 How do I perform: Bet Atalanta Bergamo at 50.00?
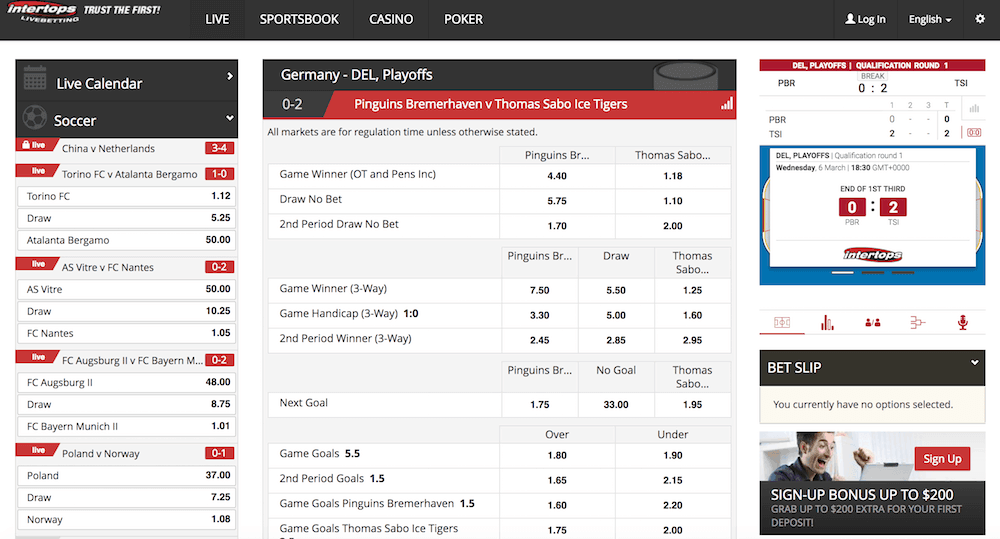pyautogui.click(x=126, y=240)
